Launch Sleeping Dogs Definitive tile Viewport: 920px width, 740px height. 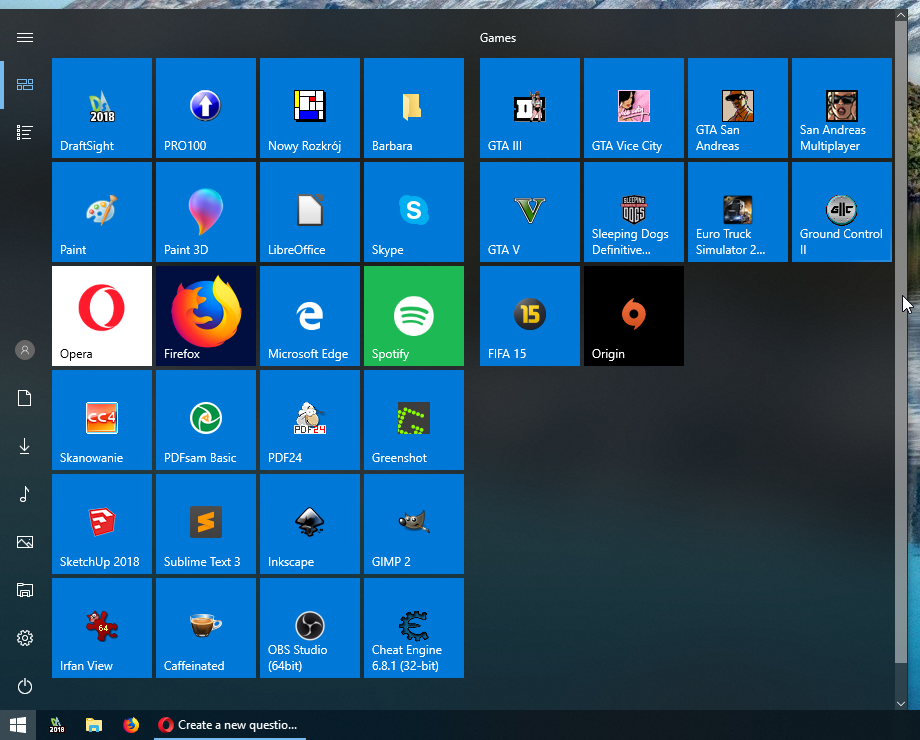tap(634, 212)
